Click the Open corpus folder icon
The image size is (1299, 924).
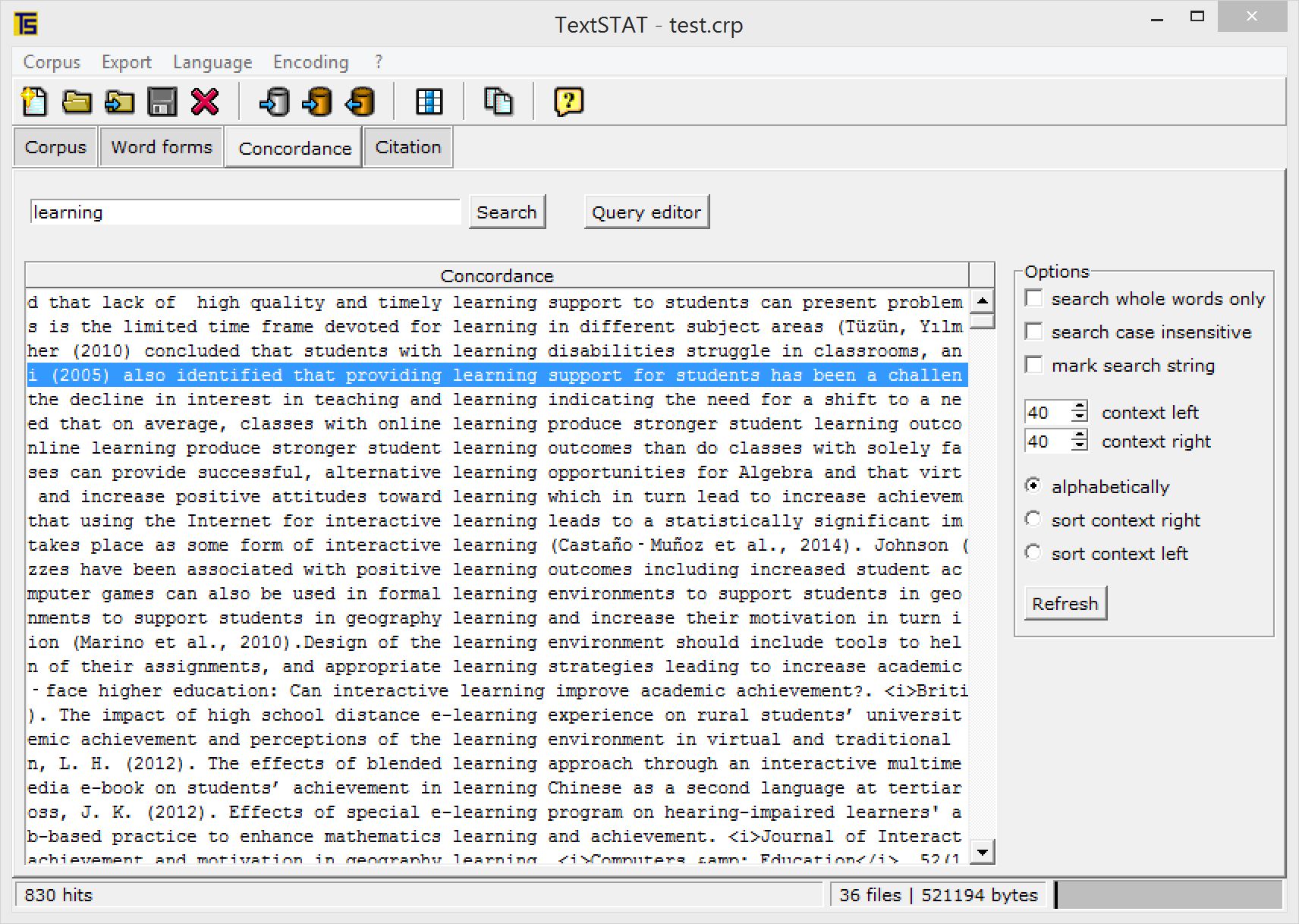click(77, 102)
